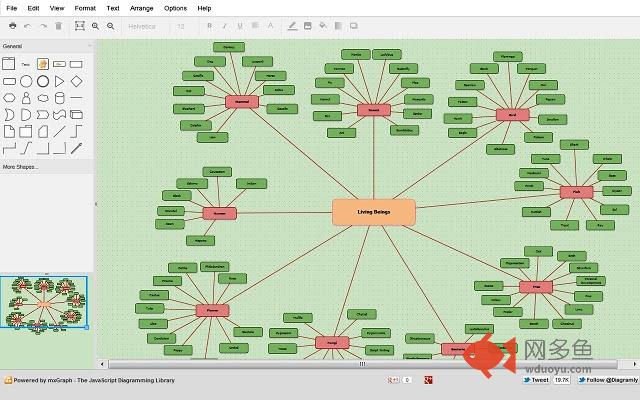Image resolution: width=640 pixels, height=400 pixels.
Task: Click the red Google+ share icon
Action: tap(428, 380)
